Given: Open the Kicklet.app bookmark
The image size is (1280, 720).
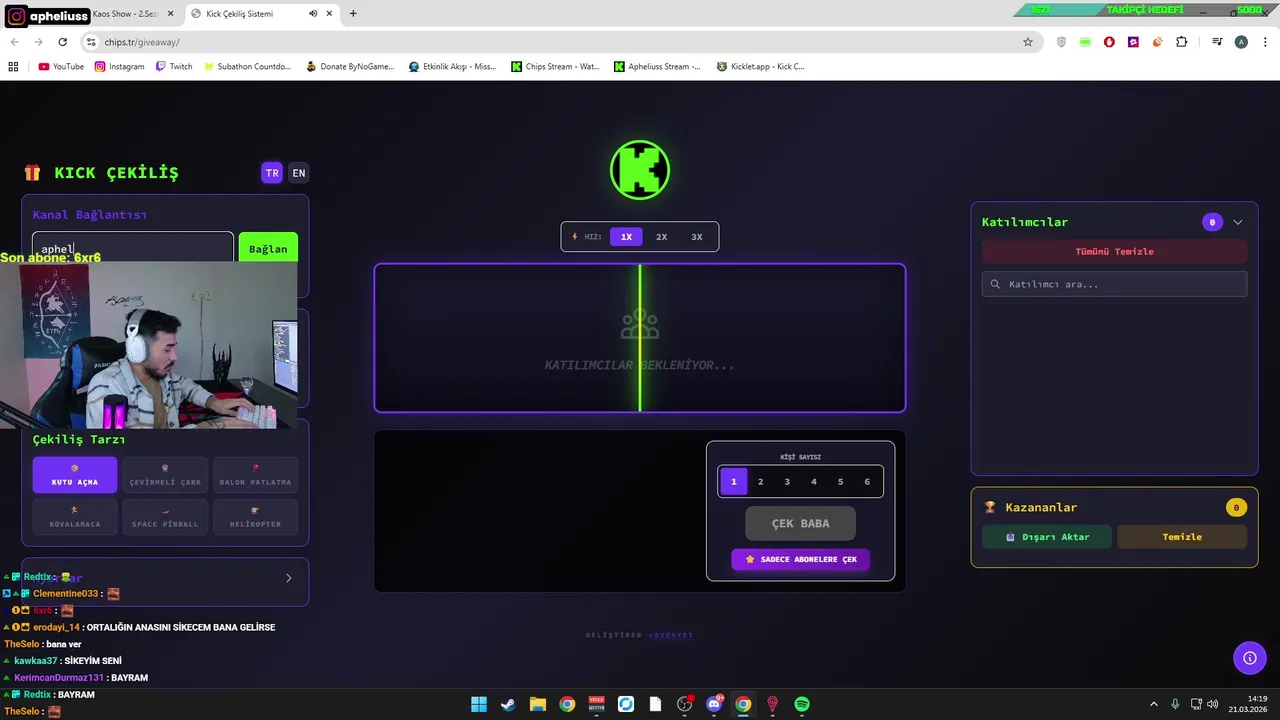Looking at the screenshot, I should click(x=760, y=67).
